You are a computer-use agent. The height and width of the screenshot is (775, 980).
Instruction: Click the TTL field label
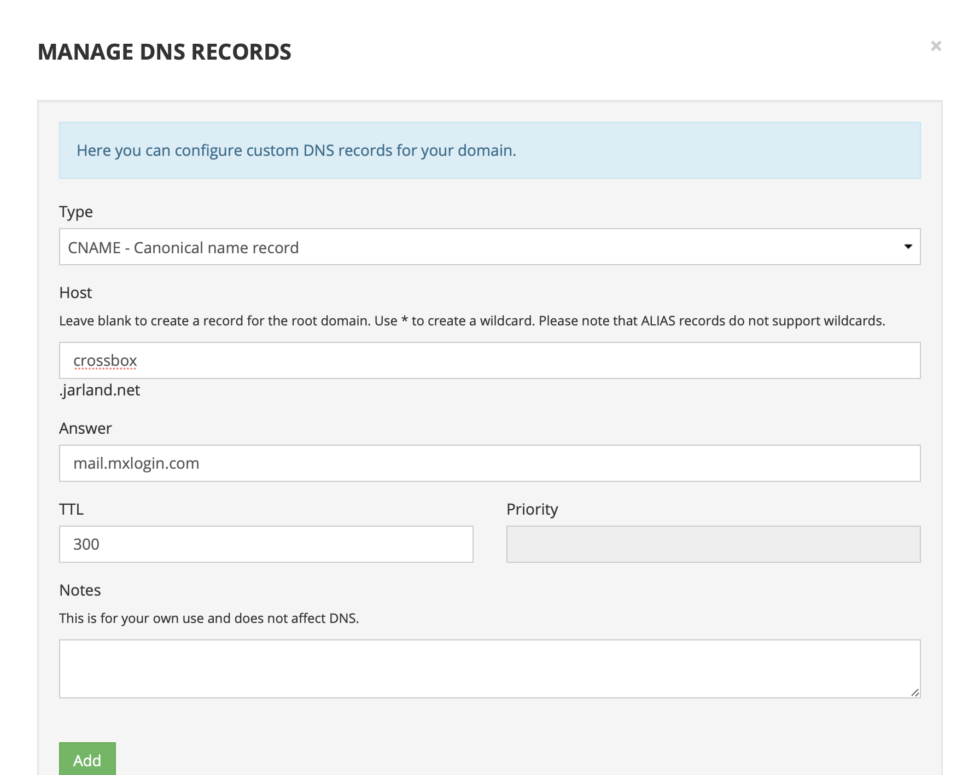pos(72,509)
